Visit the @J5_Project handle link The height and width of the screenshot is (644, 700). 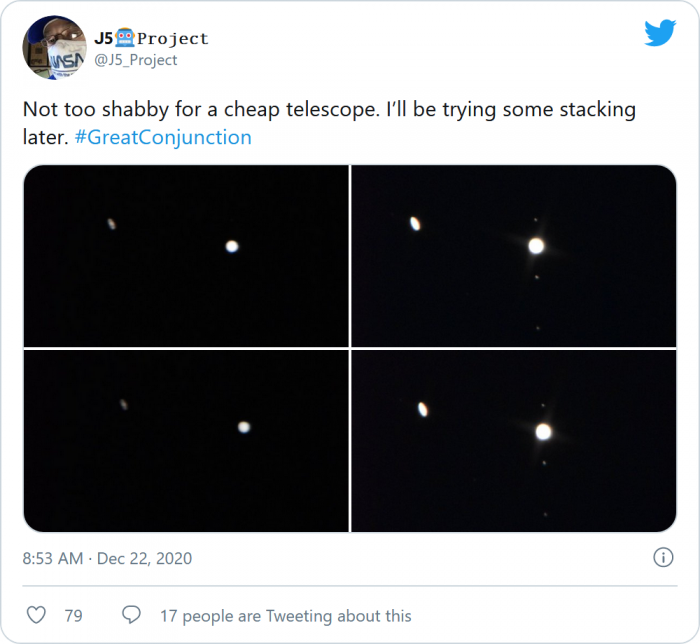(136, 60)
